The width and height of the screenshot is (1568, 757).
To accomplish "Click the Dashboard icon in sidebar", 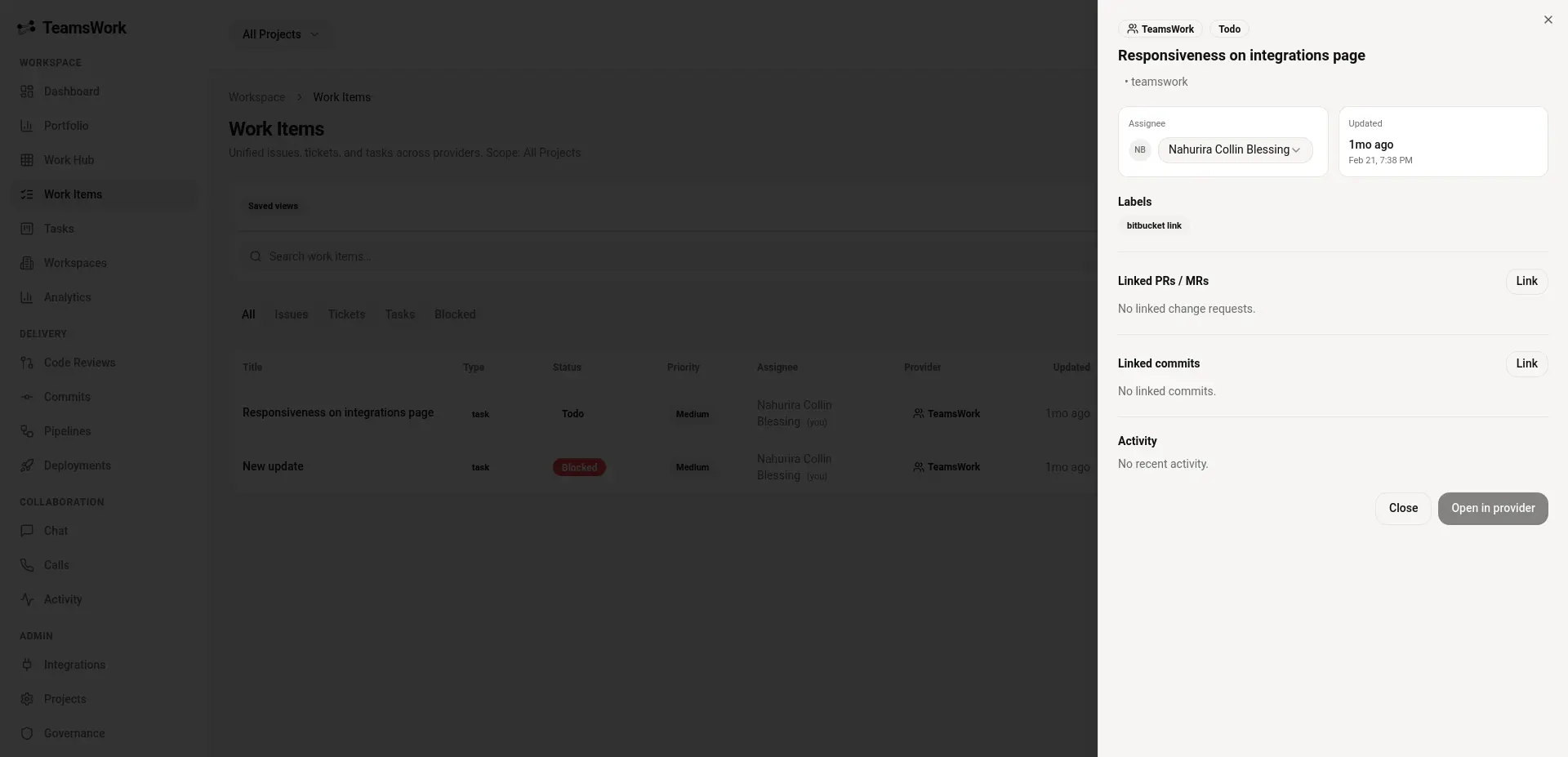I will [x=27, y=91].
